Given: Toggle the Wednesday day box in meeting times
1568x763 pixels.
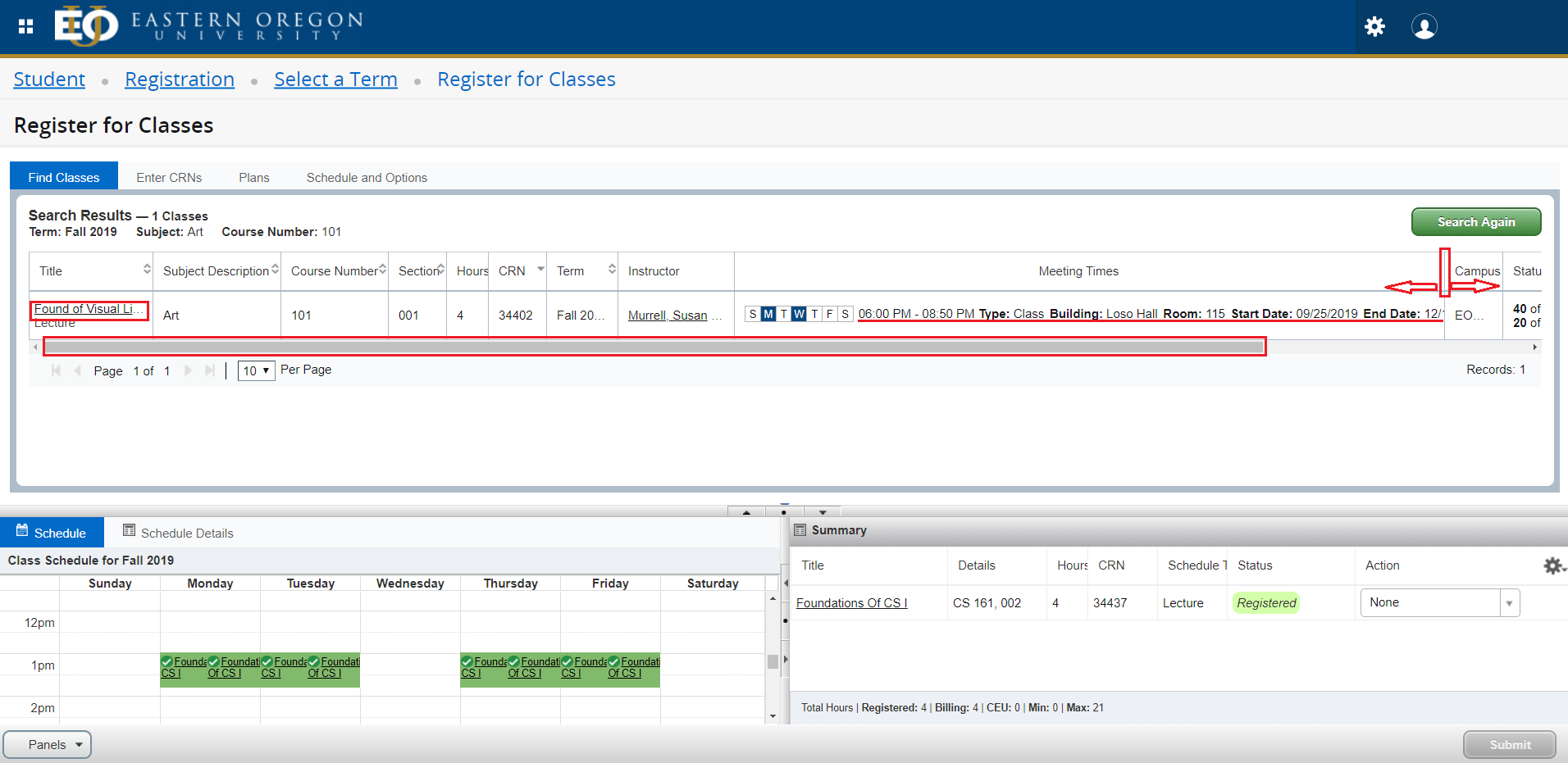Looking at the screenshot, I should click(x=799, y=314).
